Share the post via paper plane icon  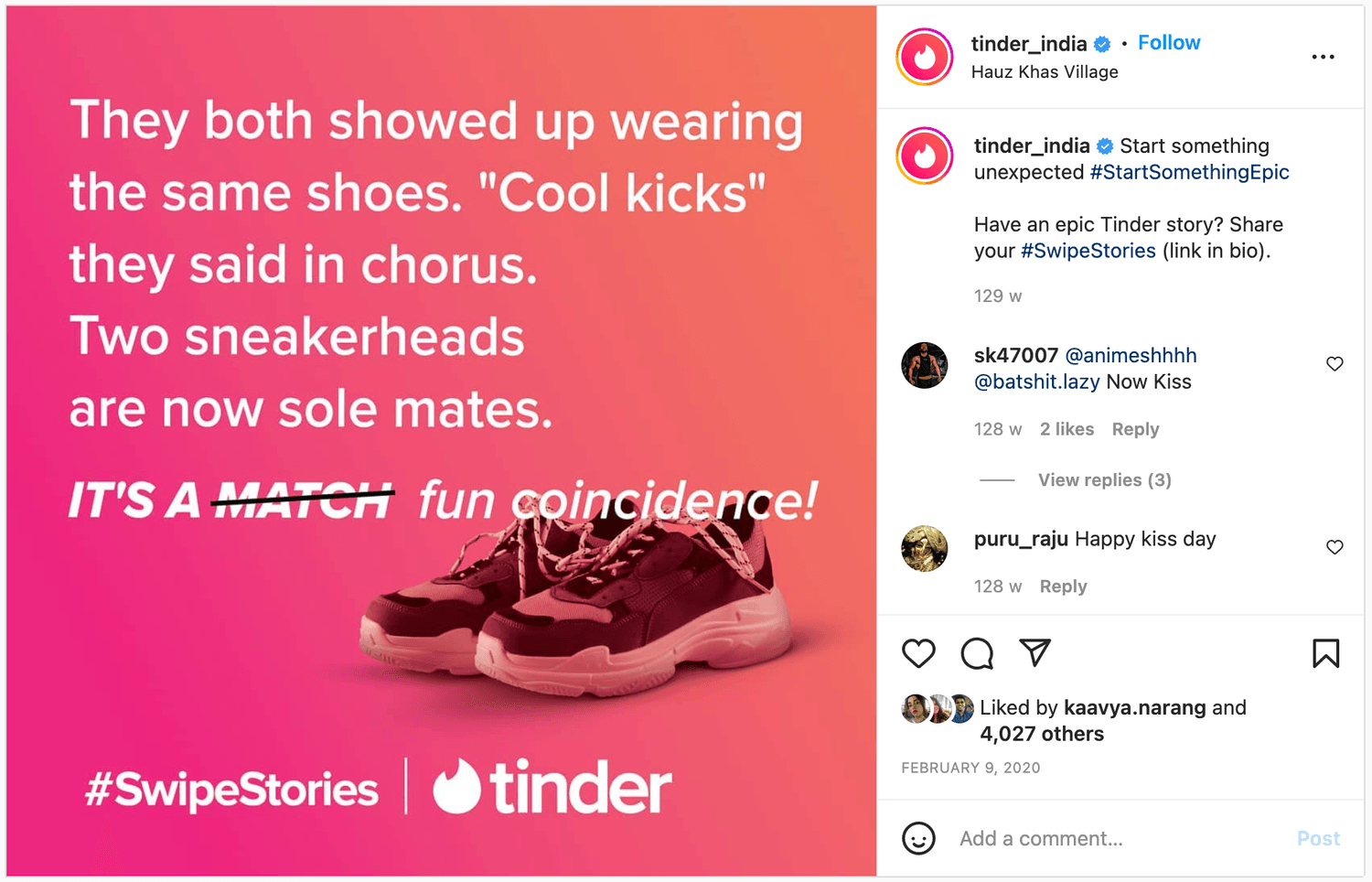(x=1035, y=652)
